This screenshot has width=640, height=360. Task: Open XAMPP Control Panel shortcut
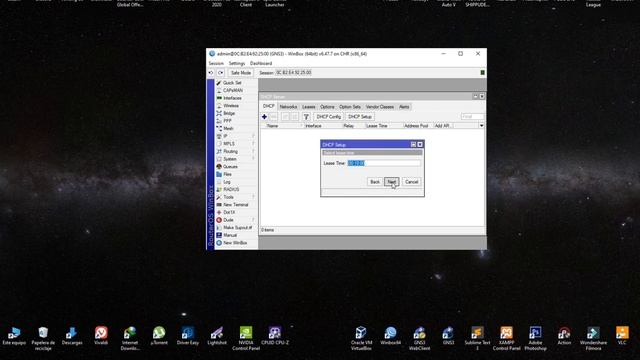507,338
